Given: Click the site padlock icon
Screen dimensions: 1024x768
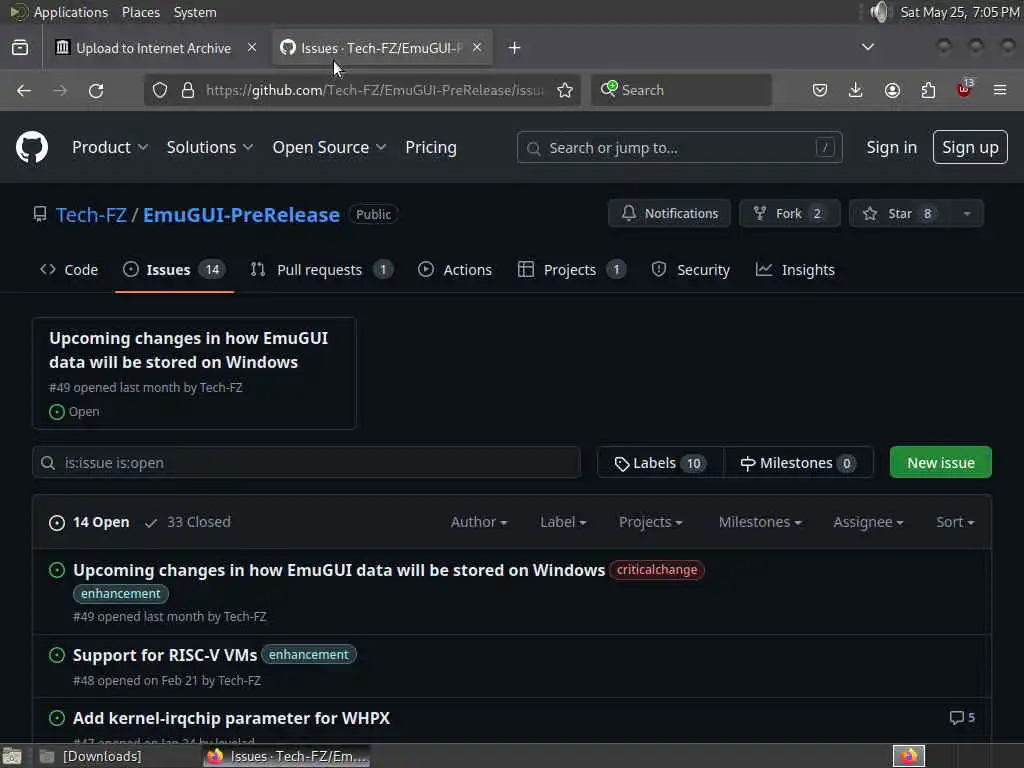Looking at the screenshot, I should tap(187, 90).
